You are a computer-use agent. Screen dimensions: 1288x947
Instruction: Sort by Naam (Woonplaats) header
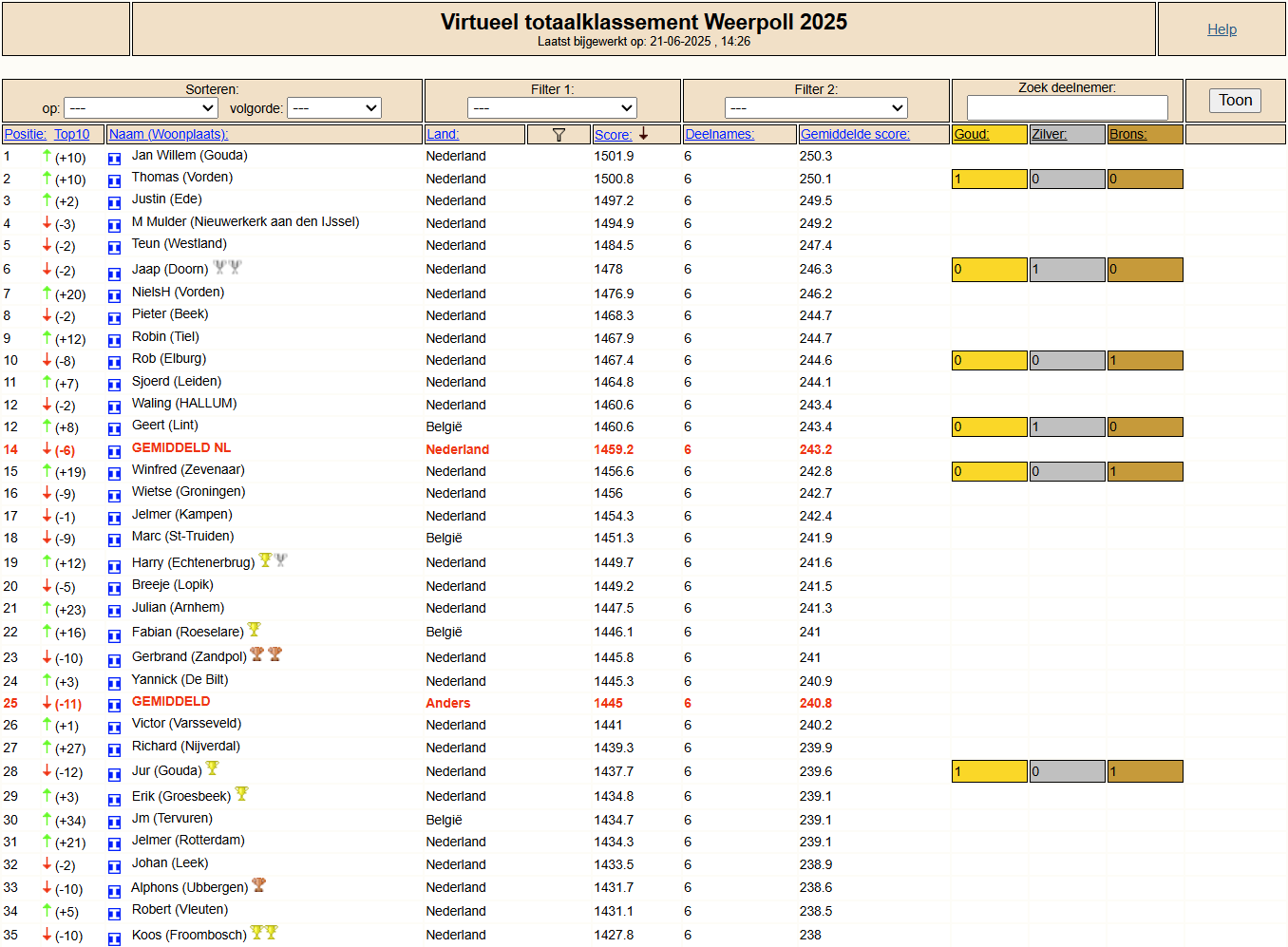[x=168, y=135]
